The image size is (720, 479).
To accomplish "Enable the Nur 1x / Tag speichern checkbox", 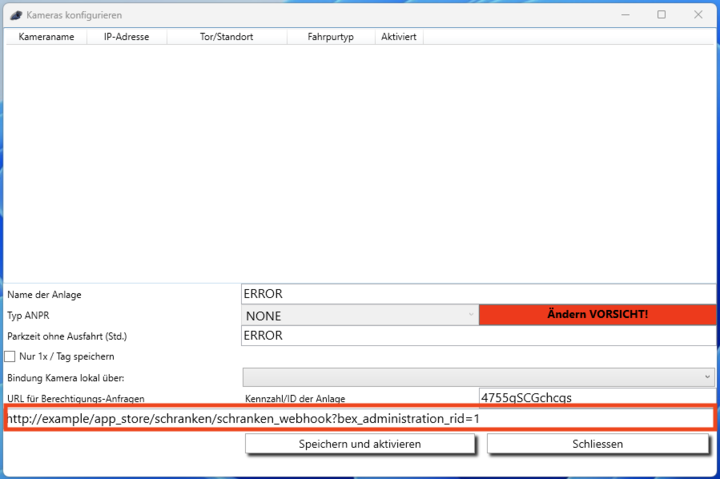I will [x=11, y=356].
